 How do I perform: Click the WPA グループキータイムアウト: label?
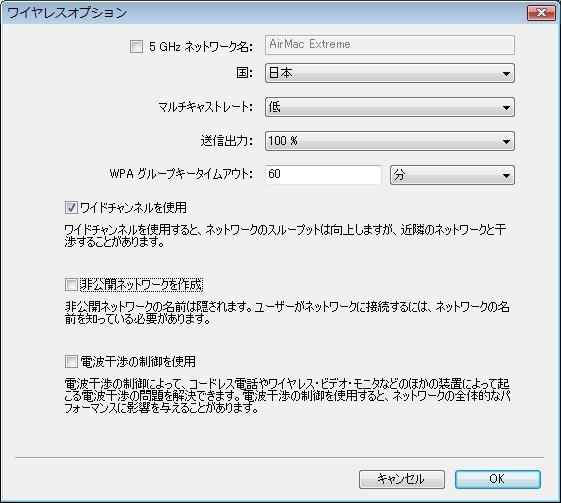[x=181, y=175]
